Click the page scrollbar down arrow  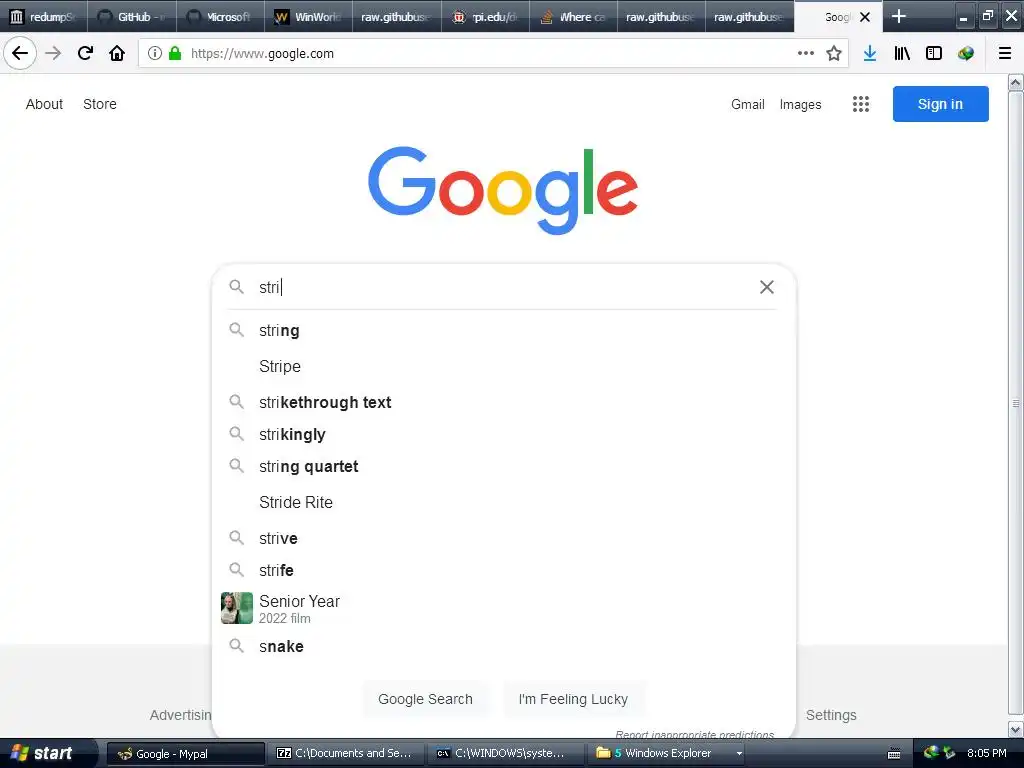tap(1016, 729)
